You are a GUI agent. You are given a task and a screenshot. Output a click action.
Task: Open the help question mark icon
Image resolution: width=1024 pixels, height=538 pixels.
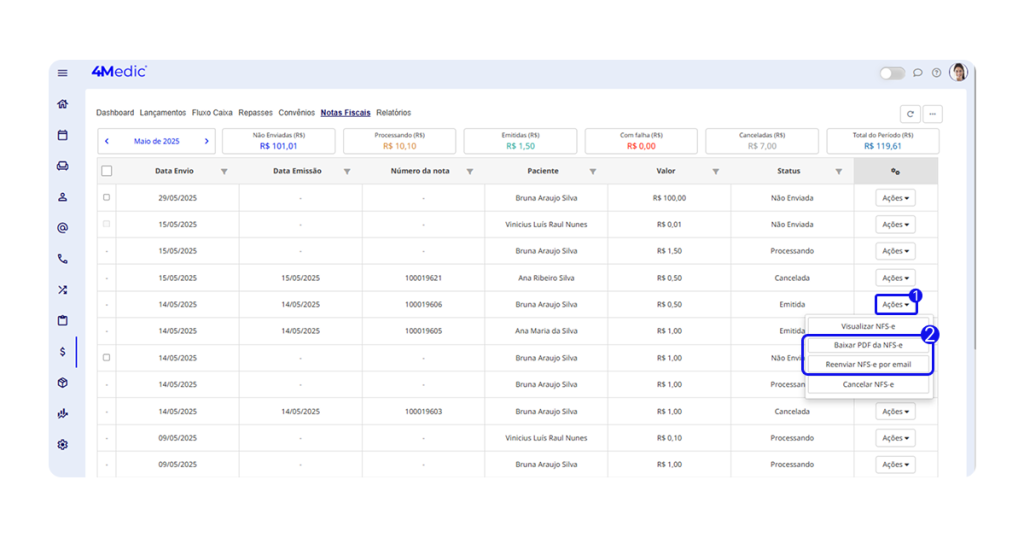point(936,72)
